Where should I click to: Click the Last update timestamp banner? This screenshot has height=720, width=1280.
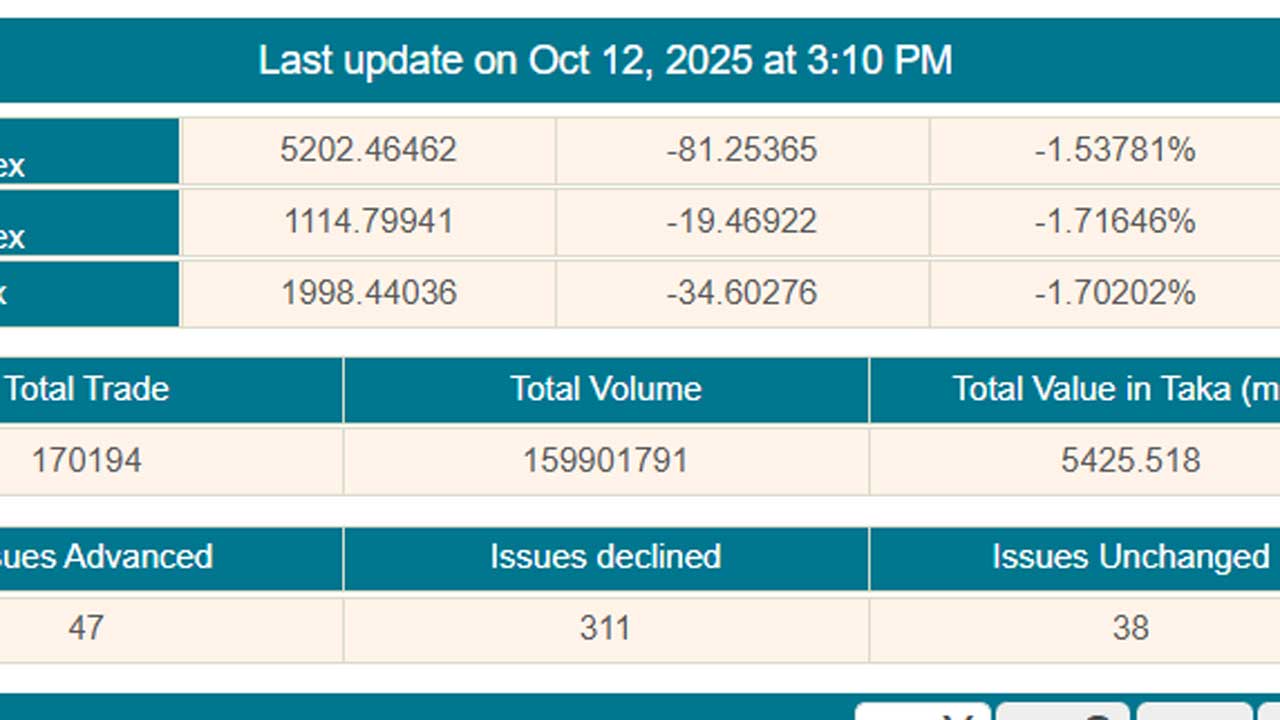[x=605, y=60]
